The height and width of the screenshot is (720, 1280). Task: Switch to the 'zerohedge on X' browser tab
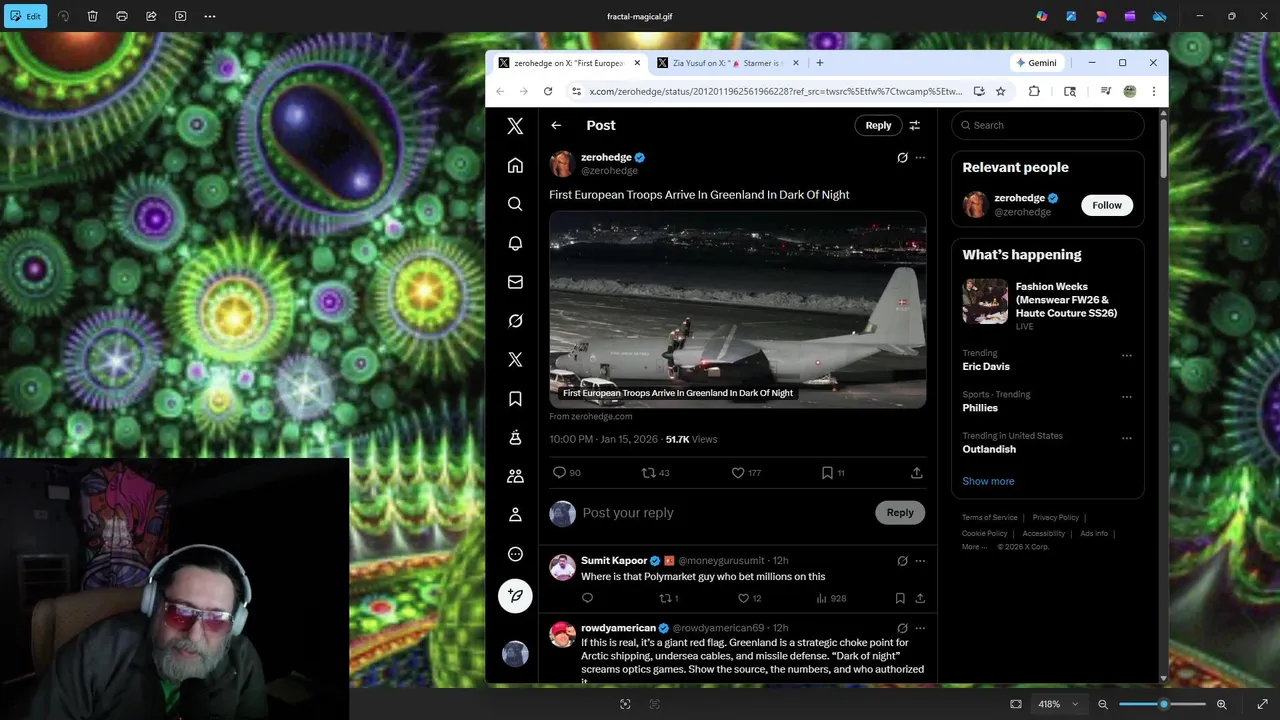(x=567, y=63)
